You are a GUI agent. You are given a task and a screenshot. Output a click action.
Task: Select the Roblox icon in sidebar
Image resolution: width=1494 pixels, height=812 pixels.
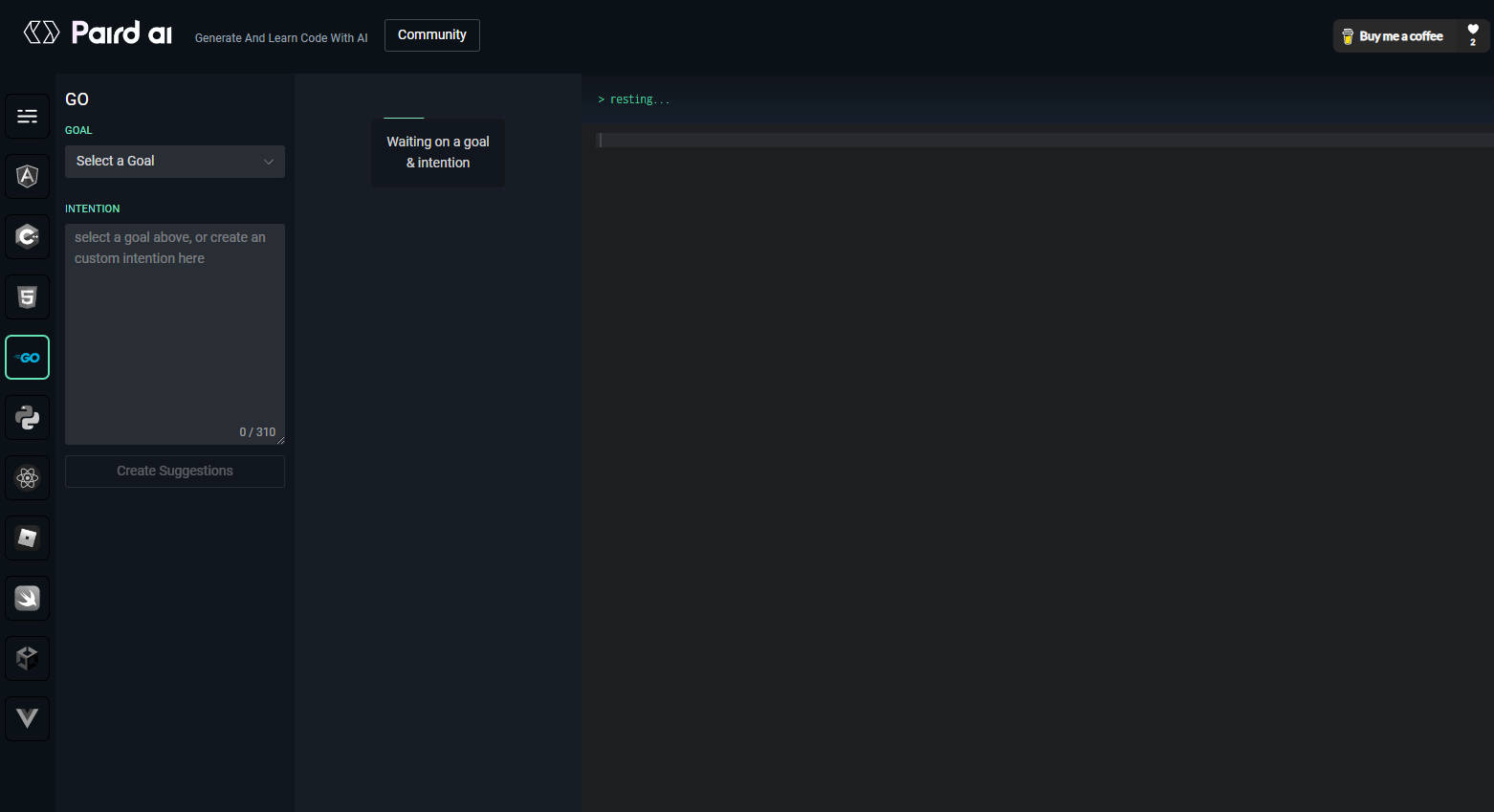pos(27,538)
